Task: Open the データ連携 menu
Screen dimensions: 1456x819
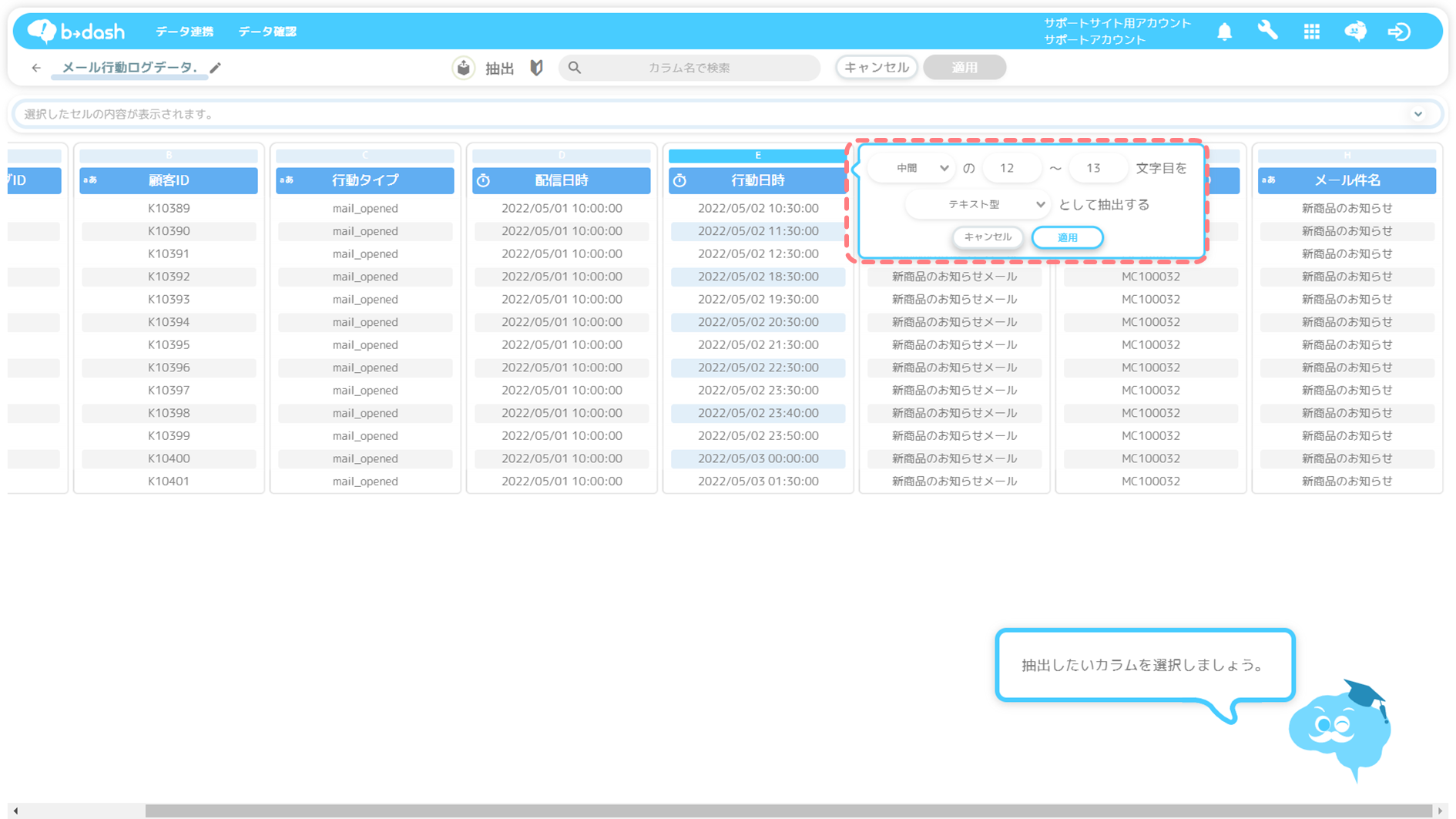Action: [x=184, y=32]
